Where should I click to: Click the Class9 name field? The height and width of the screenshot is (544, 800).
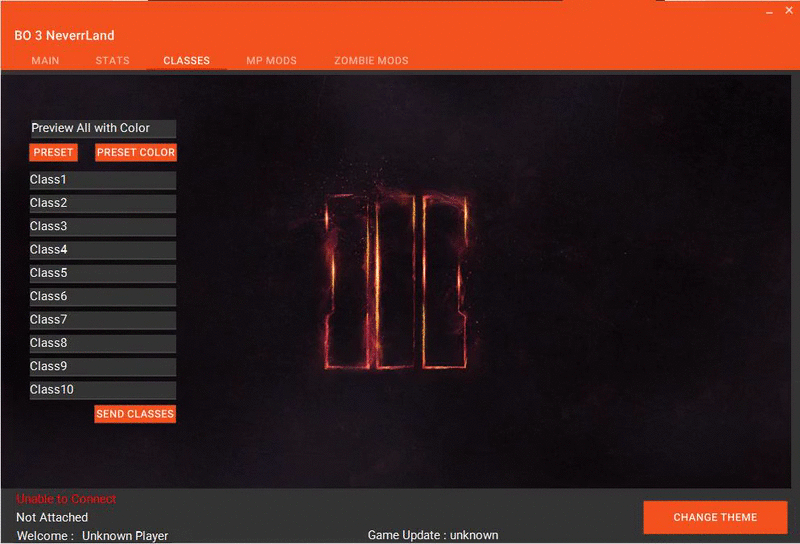click(103, 367)
